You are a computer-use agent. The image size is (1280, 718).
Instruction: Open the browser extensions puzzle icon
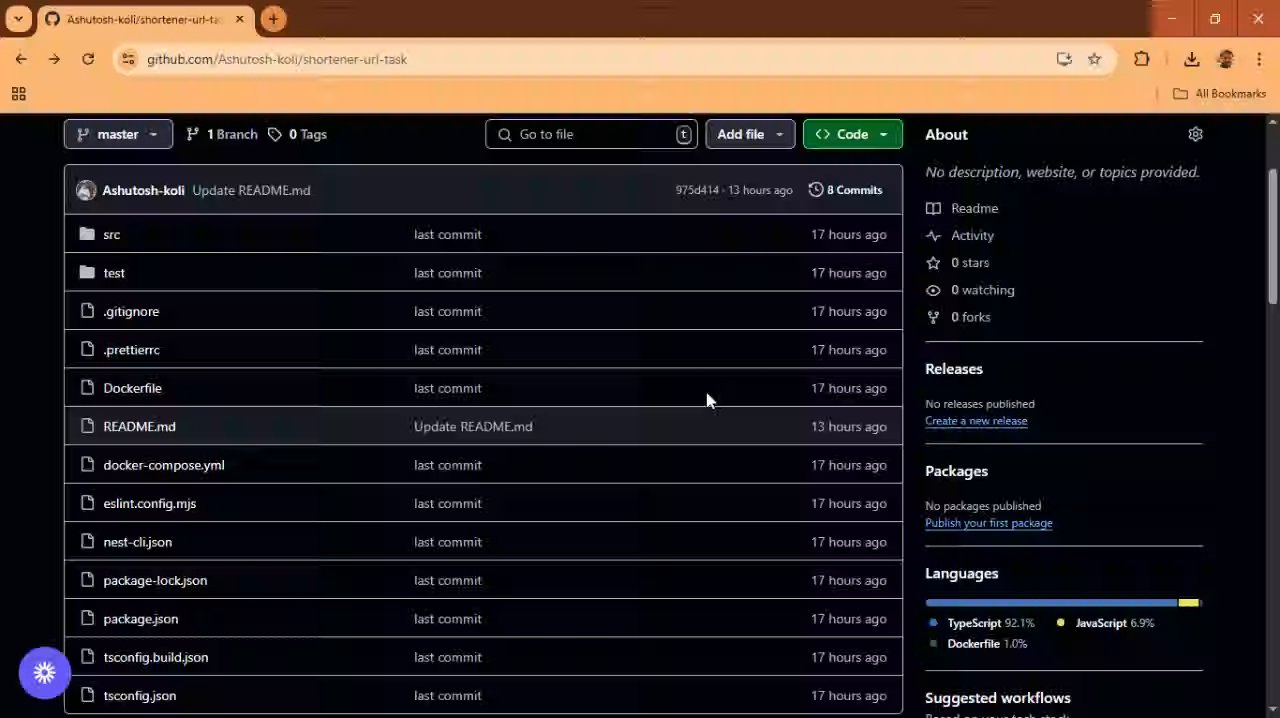pyautogui.click(x=1141, y=59)
